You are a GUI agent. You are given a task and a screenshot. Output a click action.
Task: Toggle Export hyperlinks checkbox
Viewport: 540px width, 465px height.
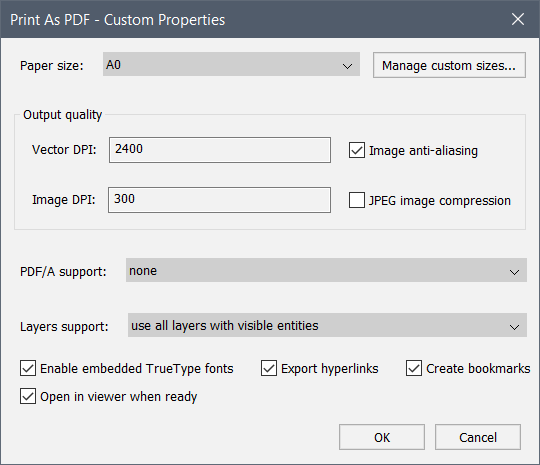(x=269, y=368)
